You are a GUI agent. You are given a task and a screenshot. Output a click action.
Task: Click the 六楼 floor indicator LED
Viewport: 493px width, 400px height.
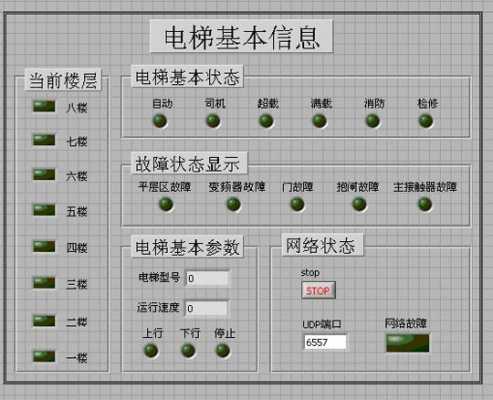44,174
